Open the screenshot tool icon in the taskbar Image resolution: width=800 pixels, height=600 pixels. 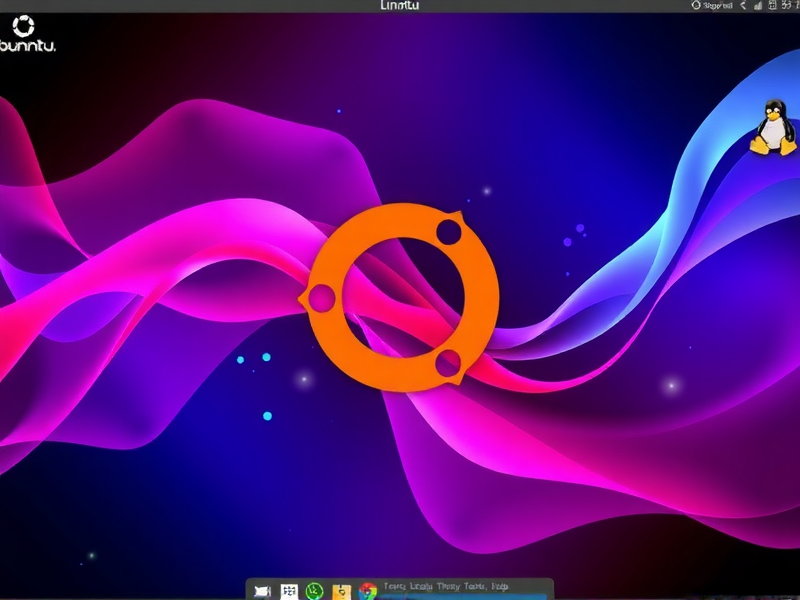262,589
